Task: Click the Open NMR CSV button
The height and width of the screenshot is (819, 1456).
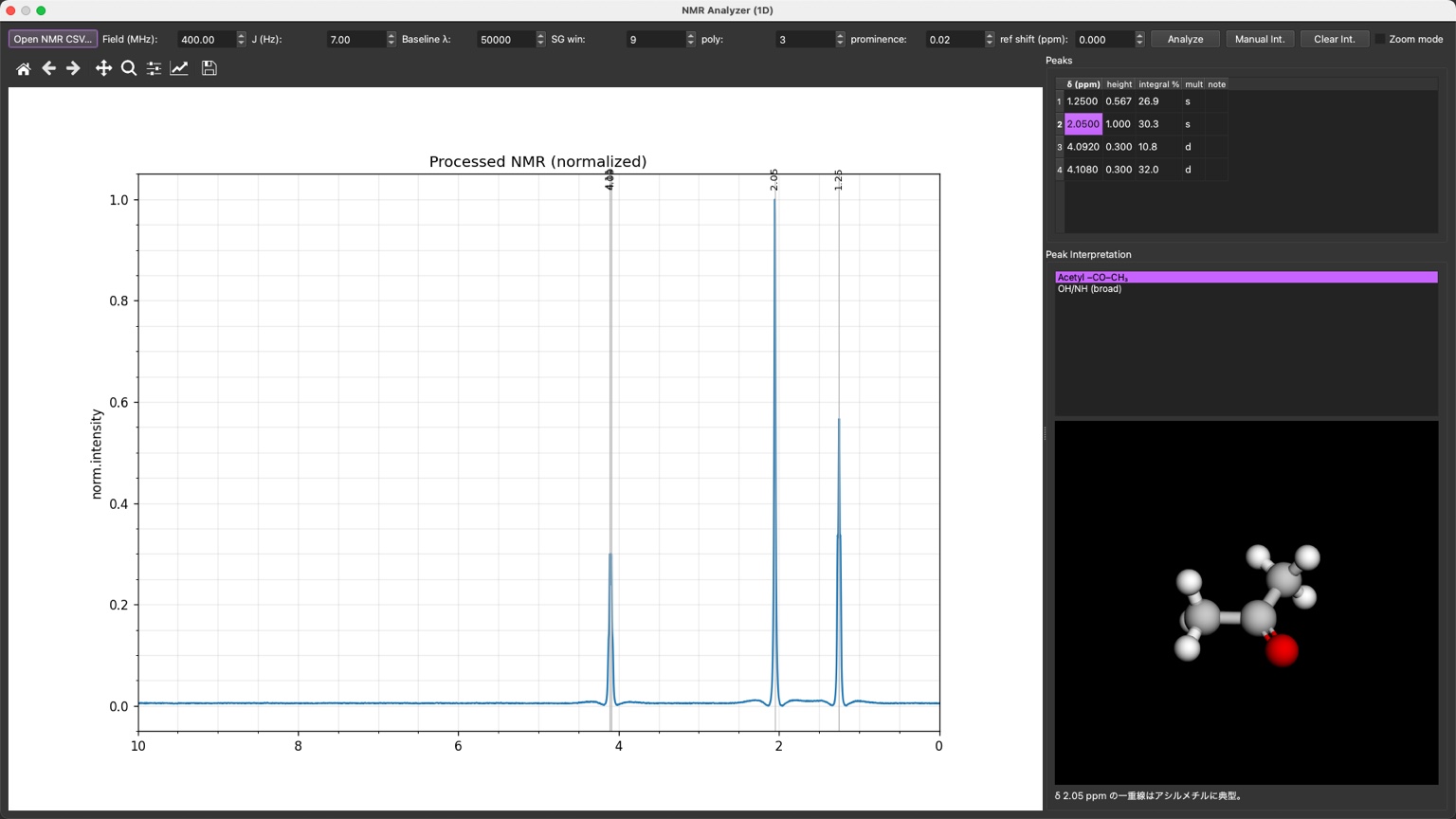Action: pos(53,39)
